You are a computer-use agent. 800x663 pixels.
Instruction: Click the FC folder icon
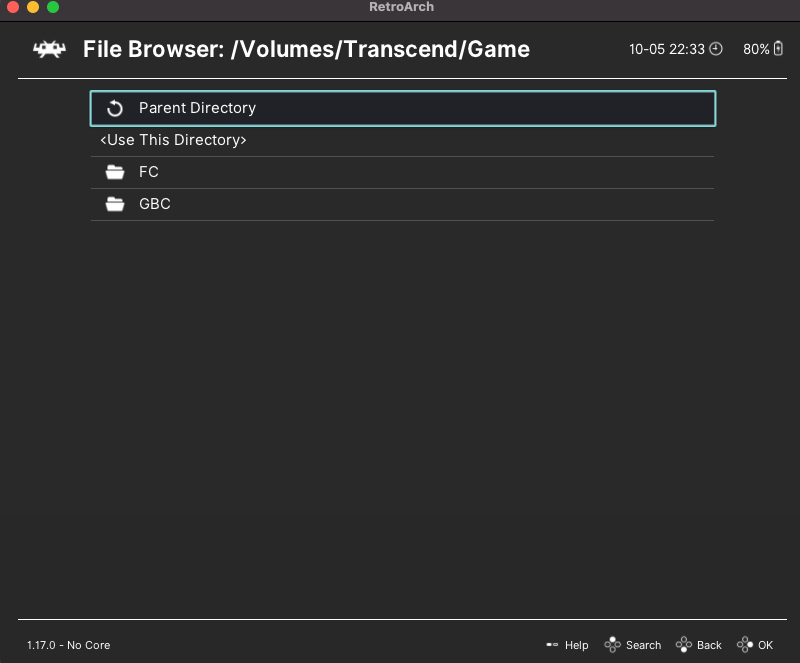(115, 172)
